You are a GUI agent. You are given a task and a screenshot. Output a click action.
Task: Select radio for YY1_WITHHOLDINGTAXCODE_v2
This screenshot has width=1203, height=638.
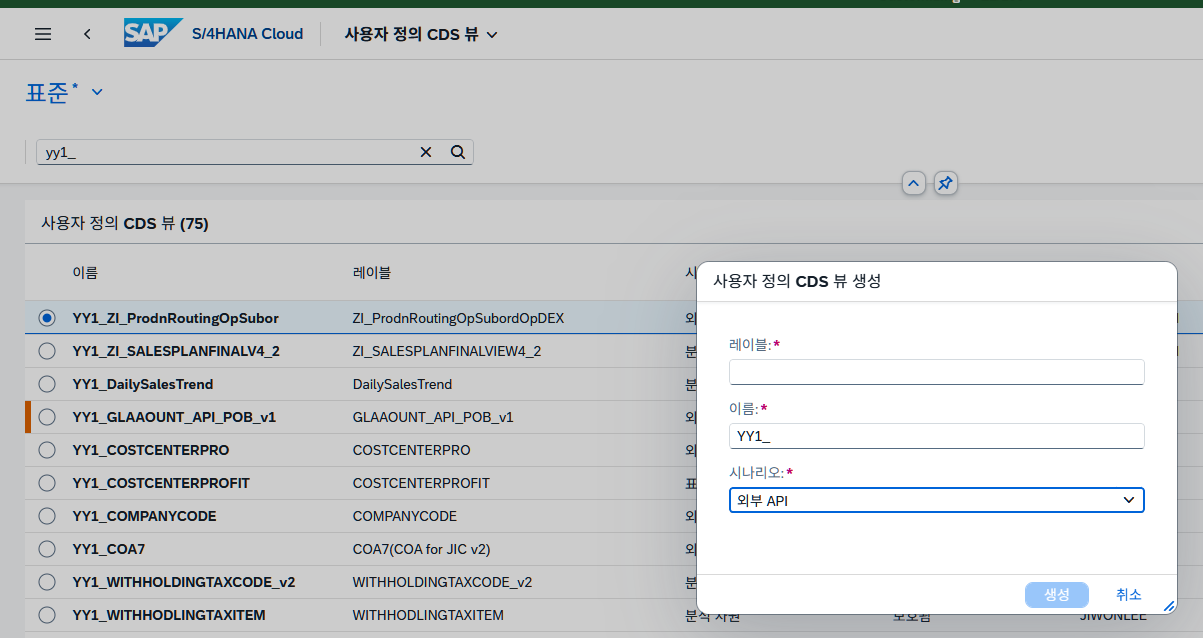pos(47,582)
